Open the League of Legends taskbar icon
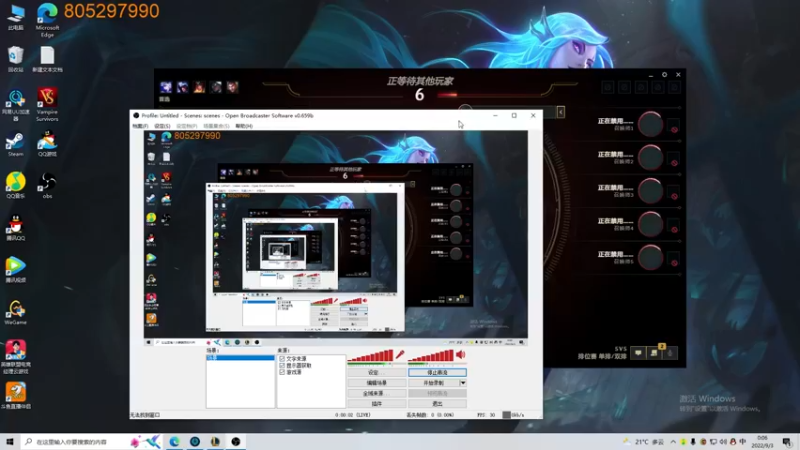The image size is (800, 450). pos(215,441)
